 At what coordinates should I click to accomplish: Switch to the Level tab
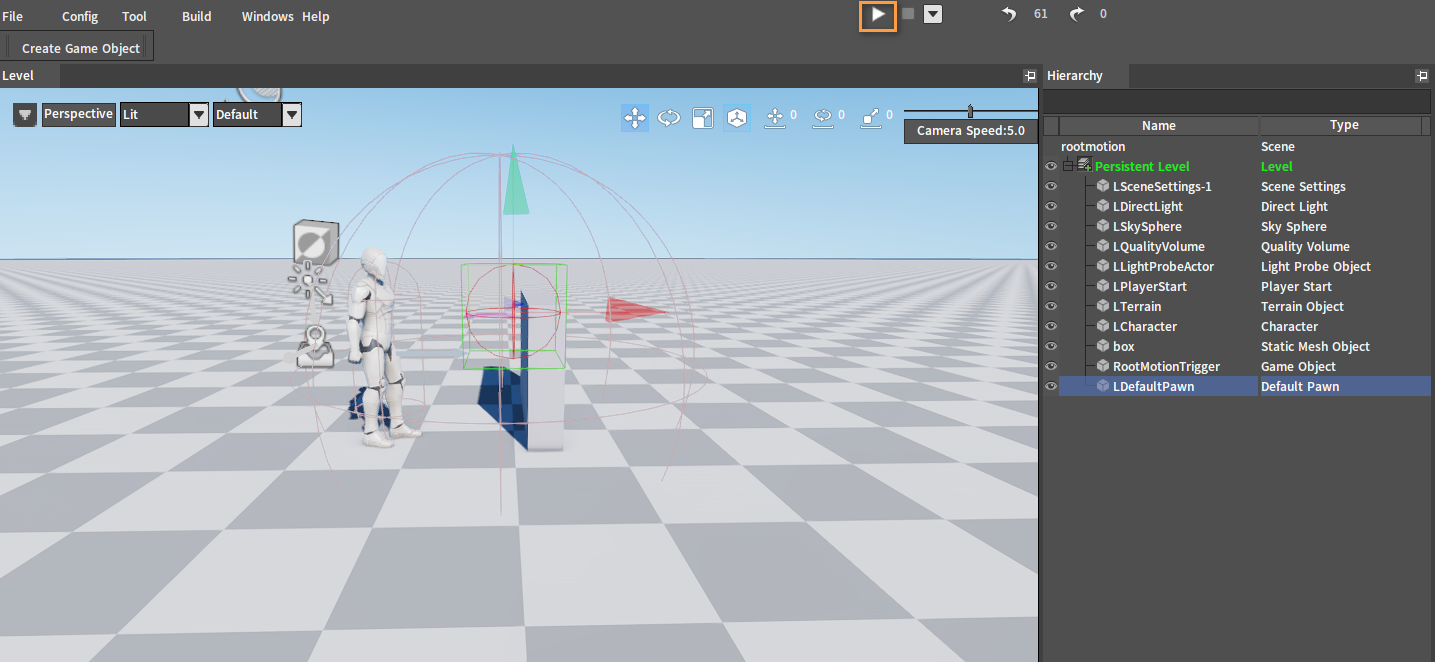click(30, 75)
